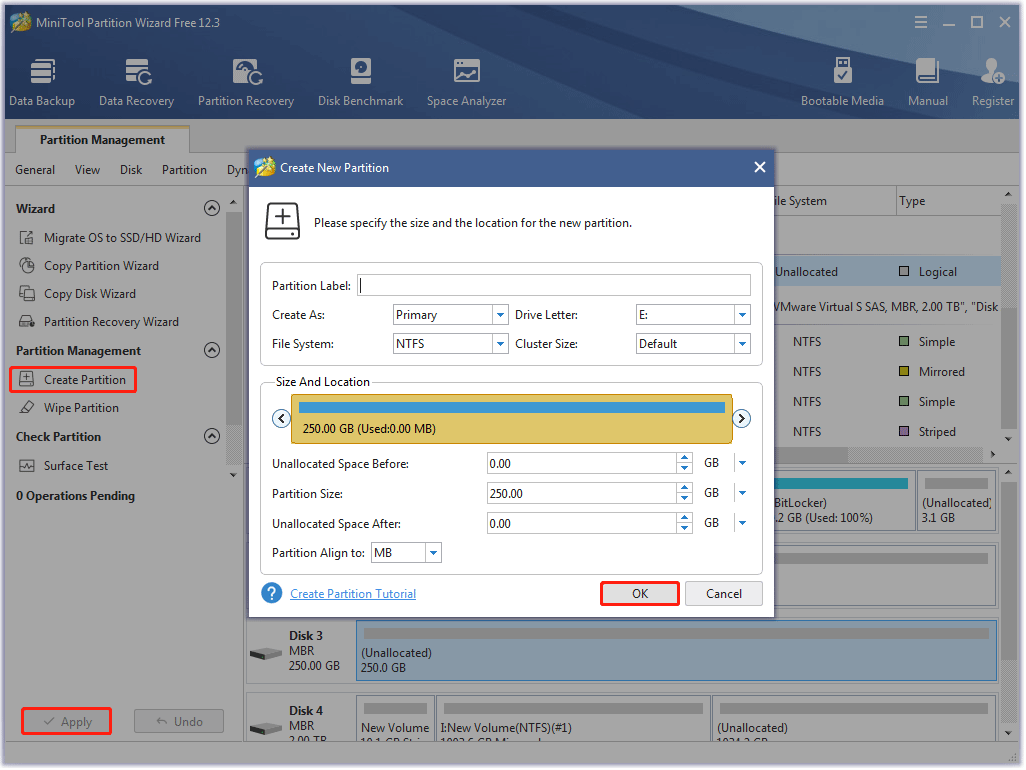Click the Register icon
1026x770 pixels.
pos(991,80)
